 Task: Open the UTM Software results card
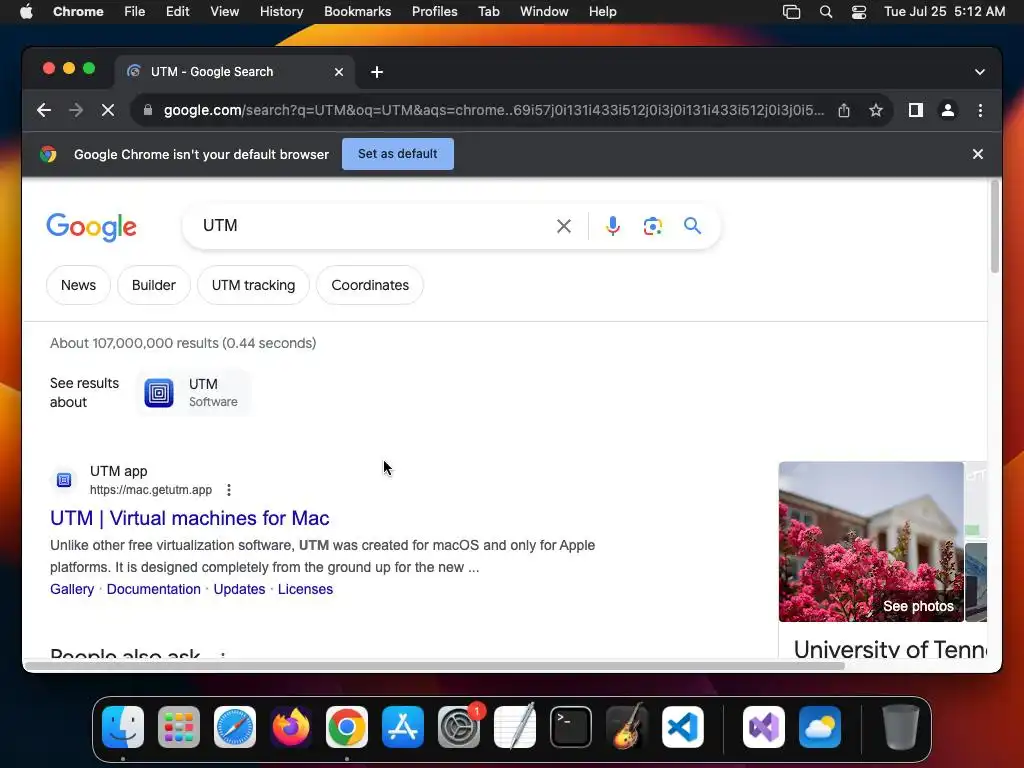pyautogui.click(x=193, y=392)
